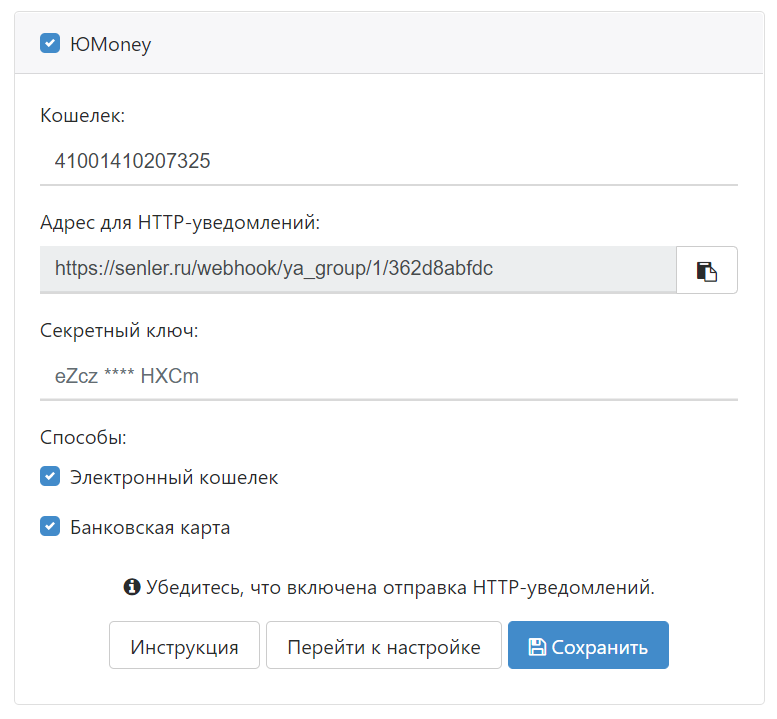Click the info icon before the HTTP reminder
This screenshot has width=777, height=719.
click(x=131, y=587)
